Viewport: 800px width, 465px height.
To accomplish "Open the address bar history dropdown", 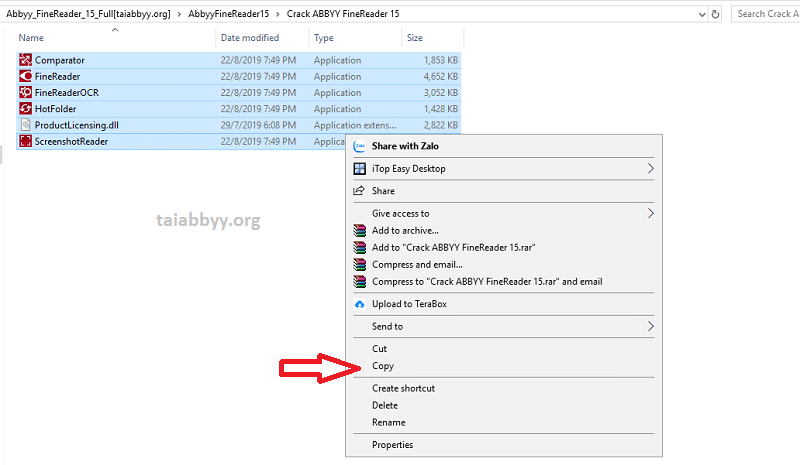I will tap(702, 14).
